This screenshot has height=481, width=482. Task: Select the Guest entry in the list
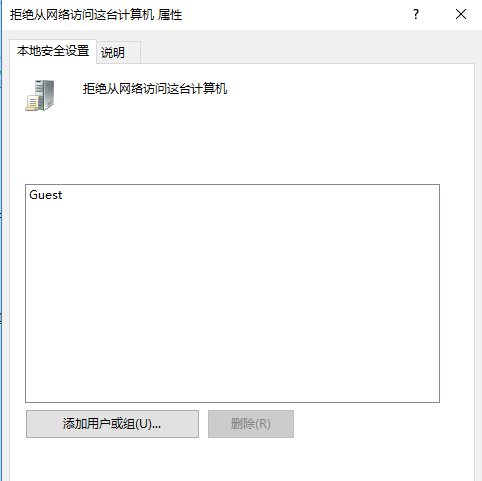46,195
